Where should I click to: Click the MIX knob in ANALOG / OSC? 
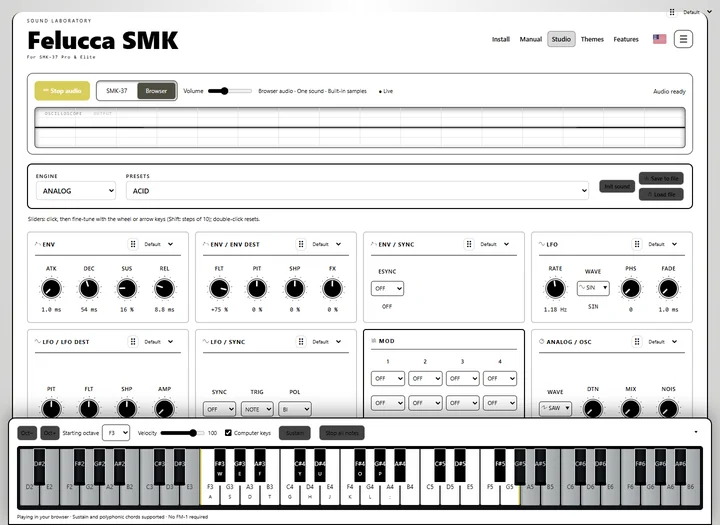tap(631, 408)
